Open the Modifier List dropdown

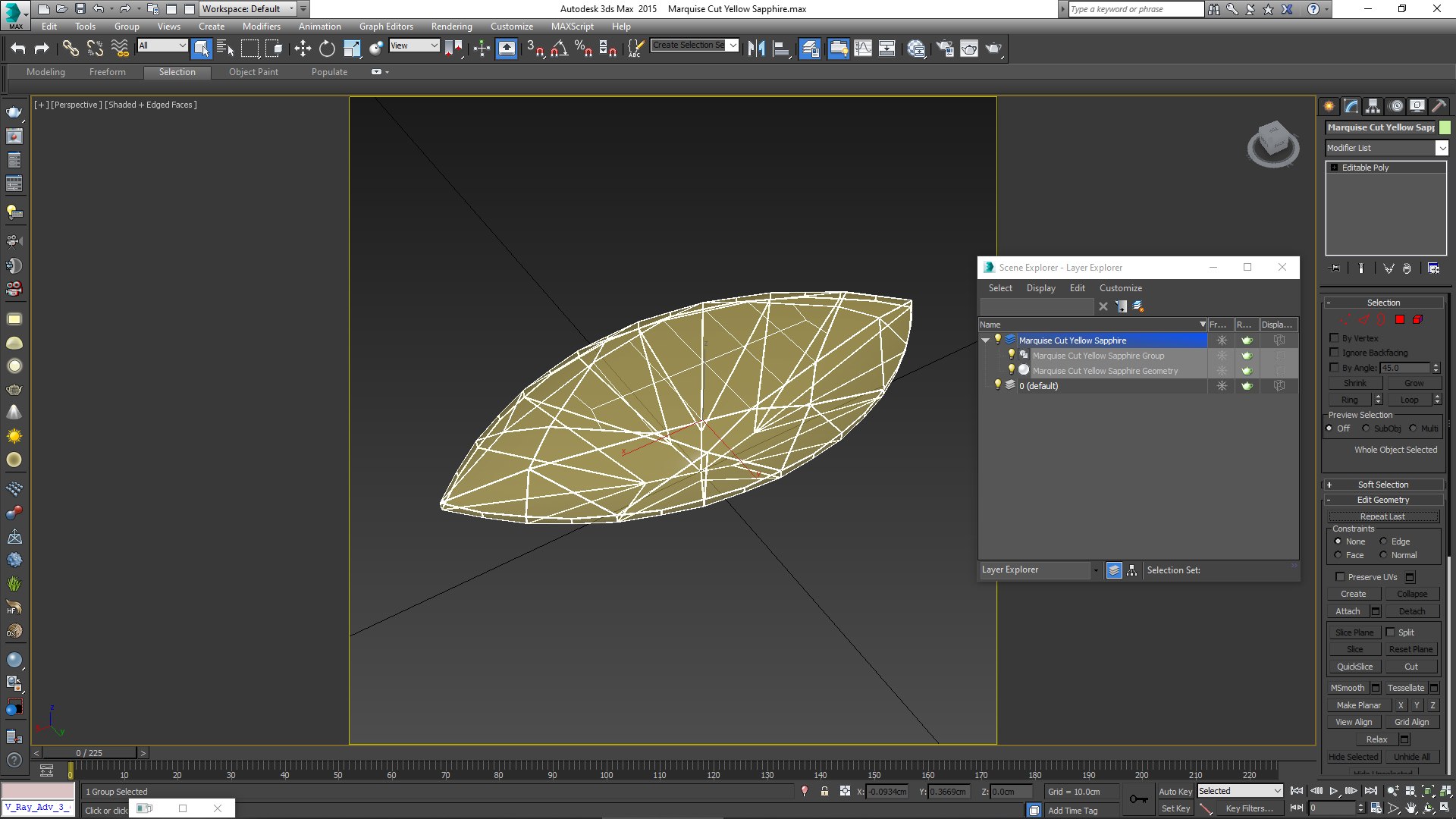(1386, 148)
